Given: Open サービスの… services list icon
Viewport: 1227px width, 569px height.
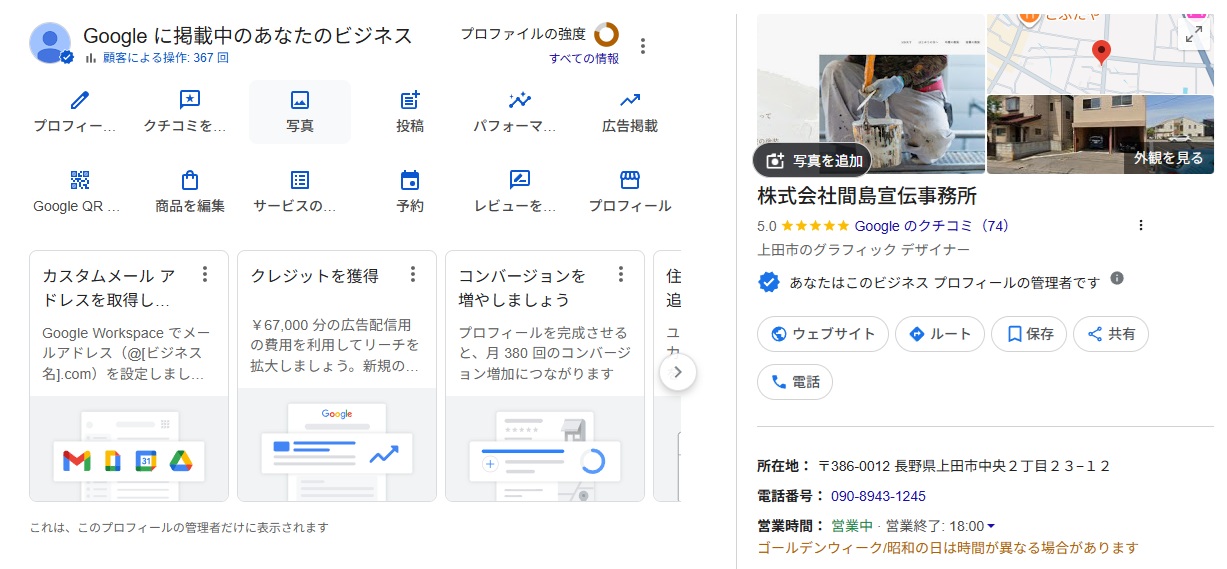Looking at the screenshot, I should pyautogui.click(x=299, y=180).
